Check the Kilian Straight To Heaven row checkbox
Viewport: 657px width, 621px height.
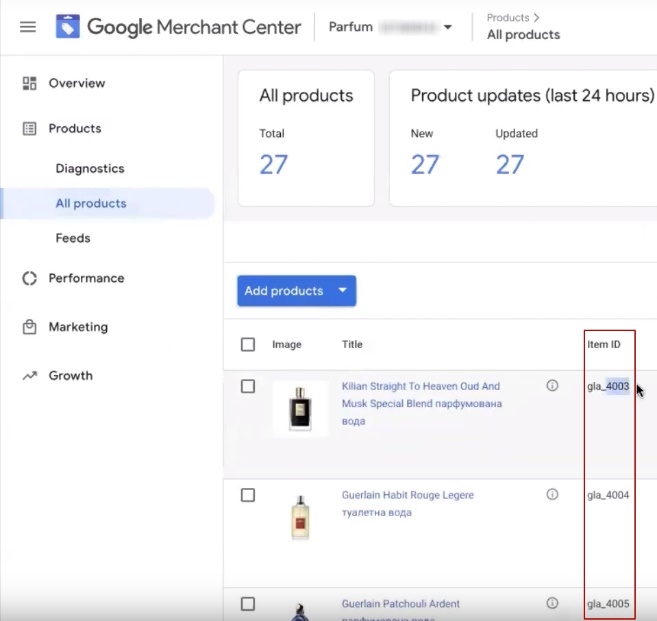coord(248,387)
